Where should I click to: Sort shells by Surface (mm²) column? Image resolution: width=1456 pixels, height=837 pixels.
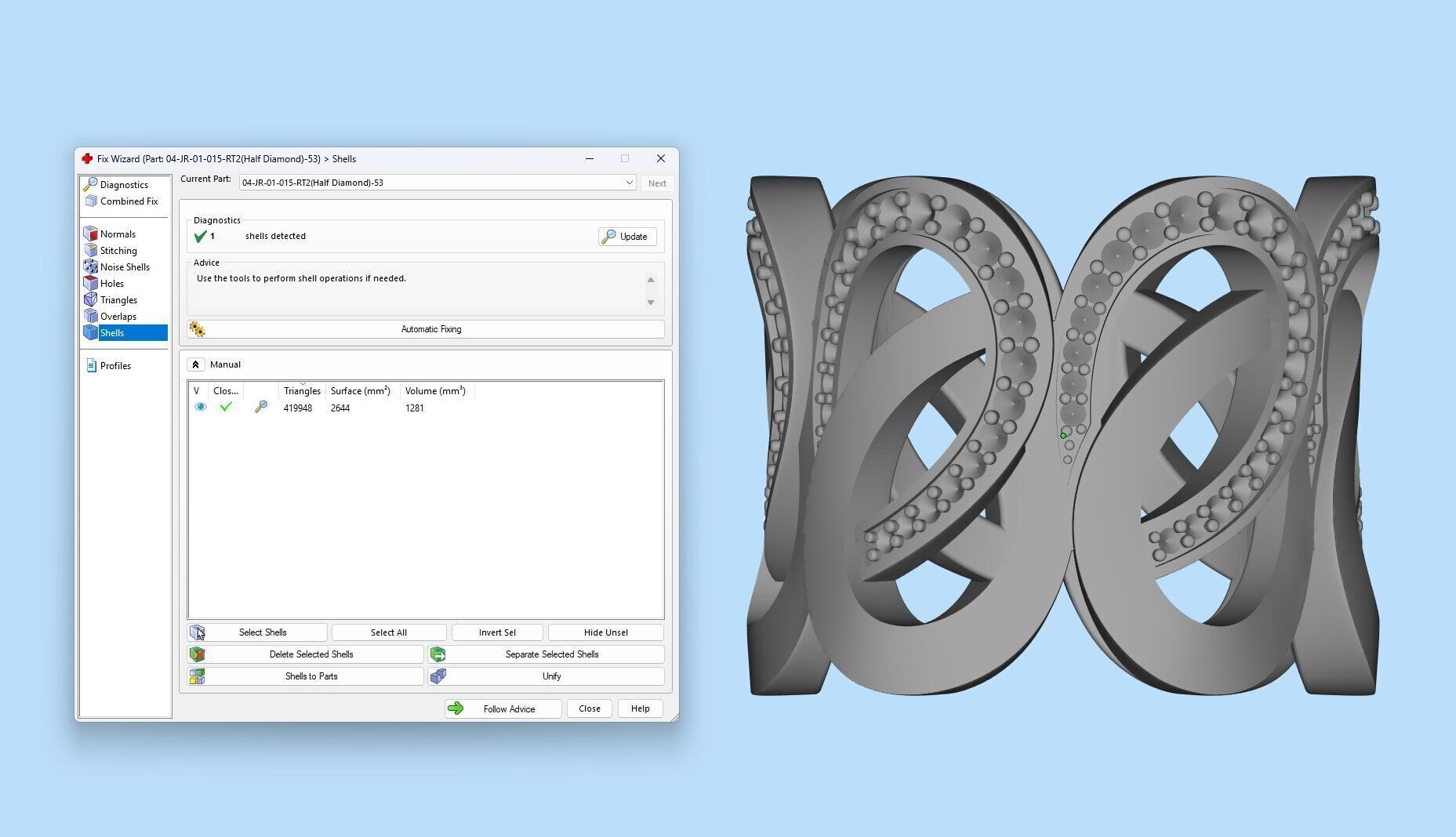(361, 391)
